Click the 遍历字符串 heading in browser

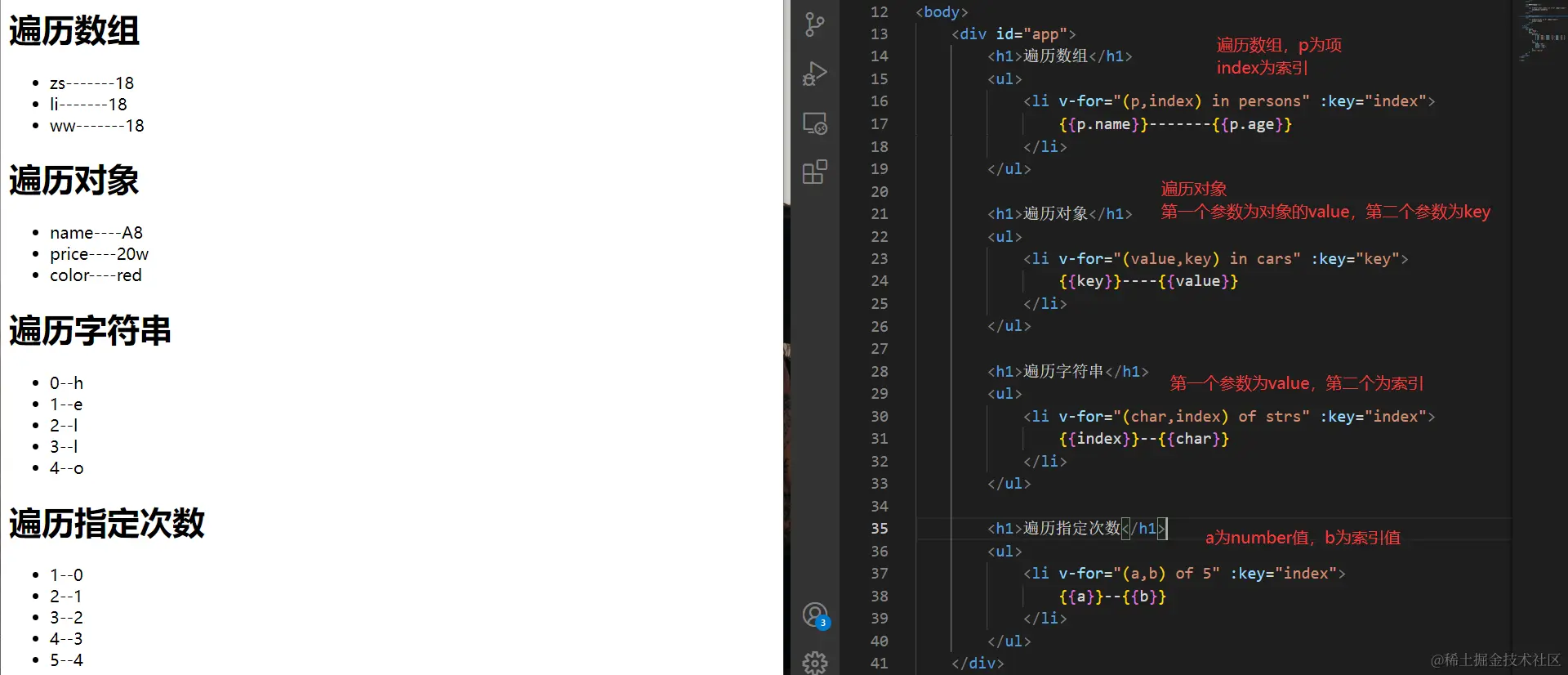[90, 331]
